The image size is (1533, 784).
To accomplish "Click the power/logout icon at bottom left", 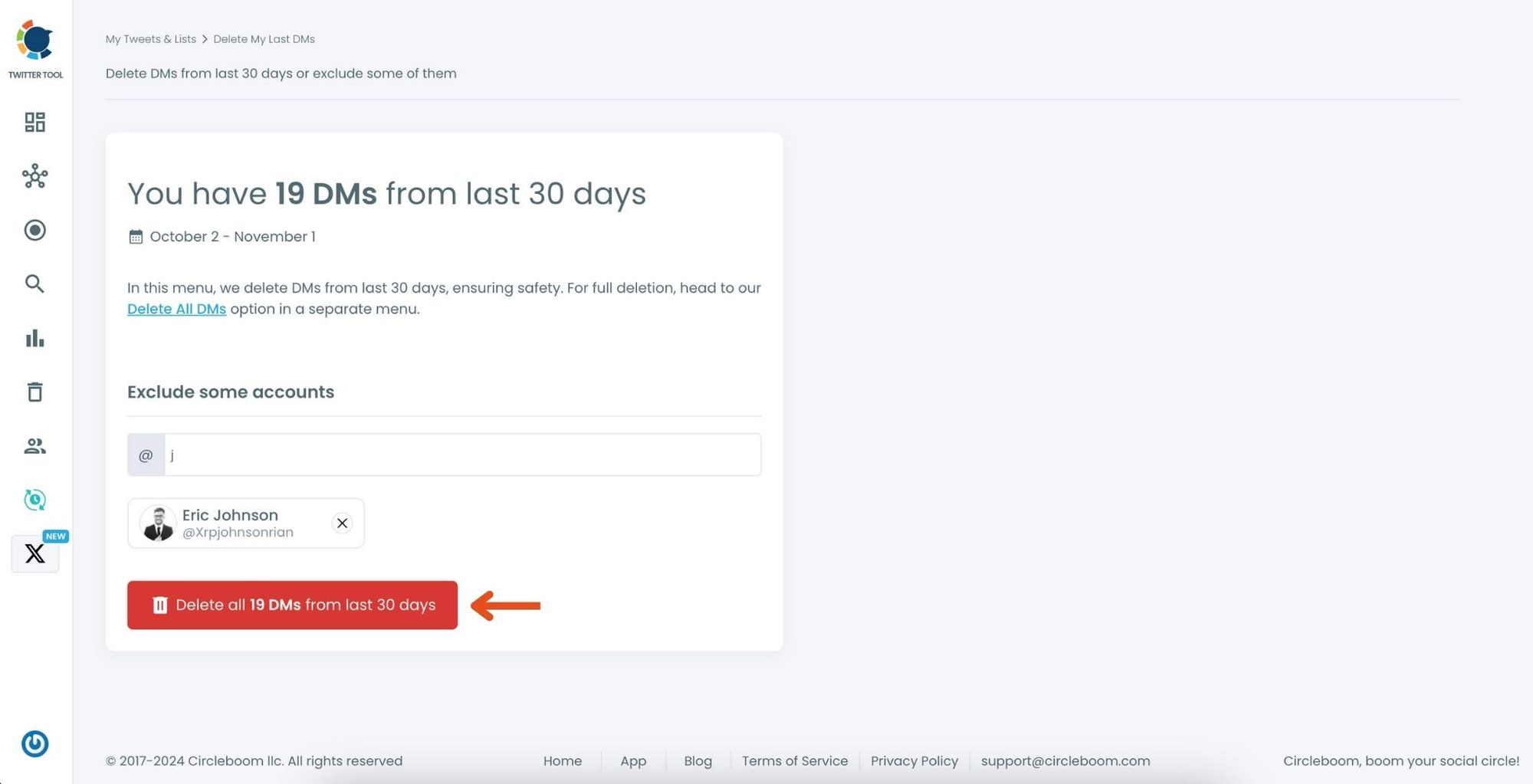I will [x=34, y=743].
